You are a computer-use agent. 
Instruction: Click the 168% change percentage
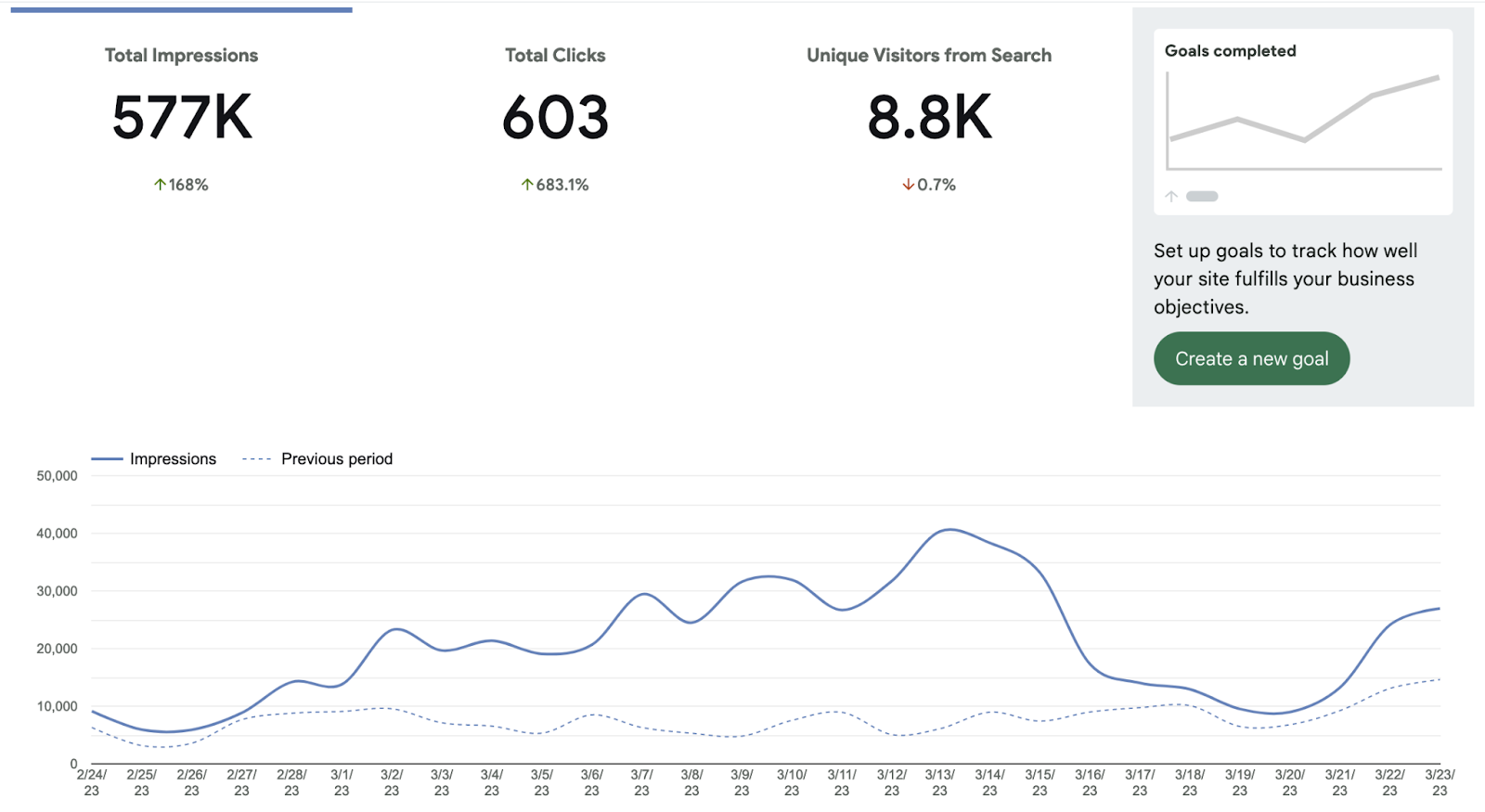(x=188, y=185)
